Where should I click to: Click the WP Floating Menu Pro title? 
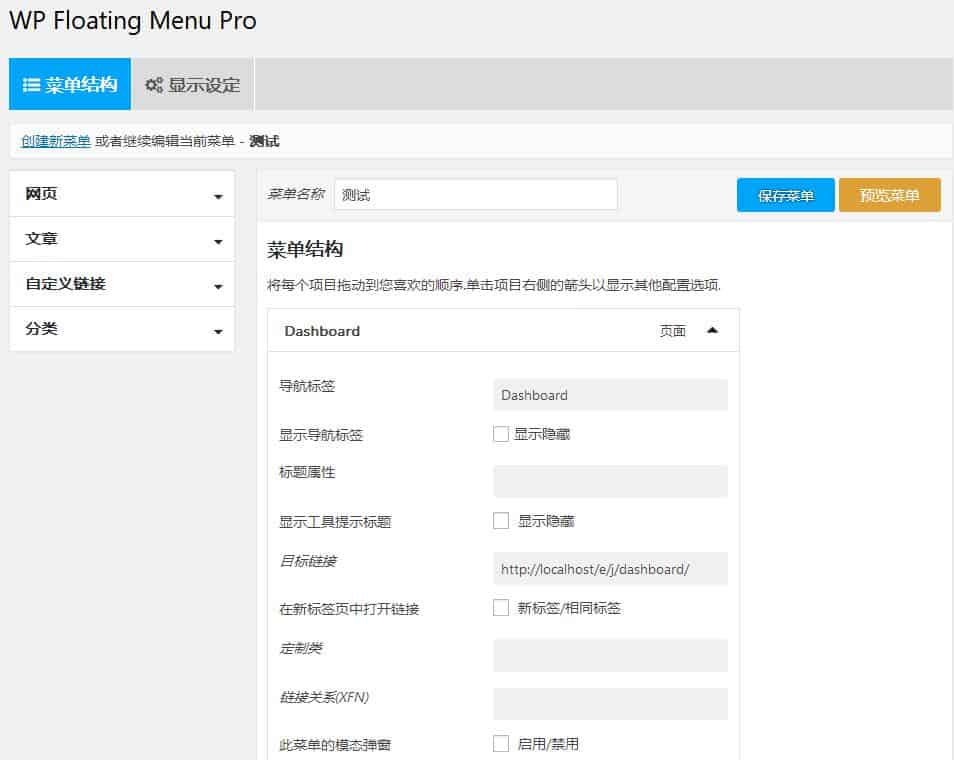click(133, 21)
